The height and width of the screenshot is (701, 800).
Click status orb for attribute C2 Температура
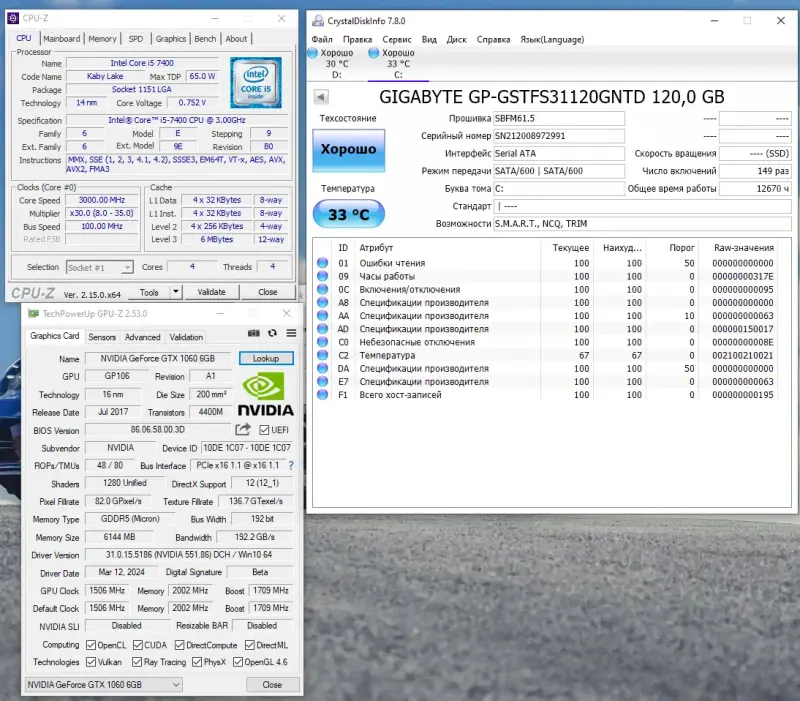[x=322, y=355]
